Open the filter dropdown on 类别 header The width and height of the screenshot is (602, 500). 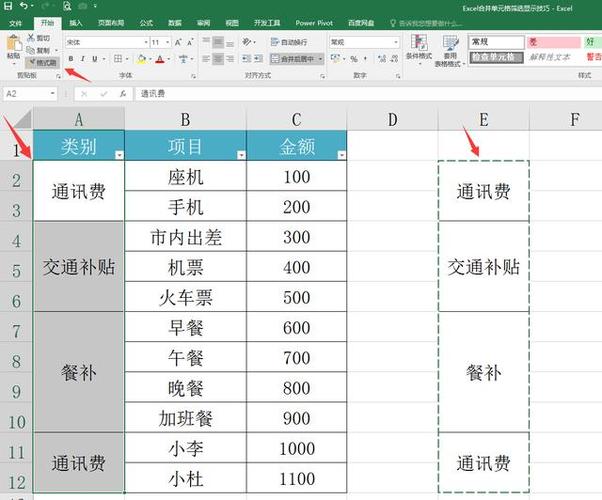(x=119, y=155)
